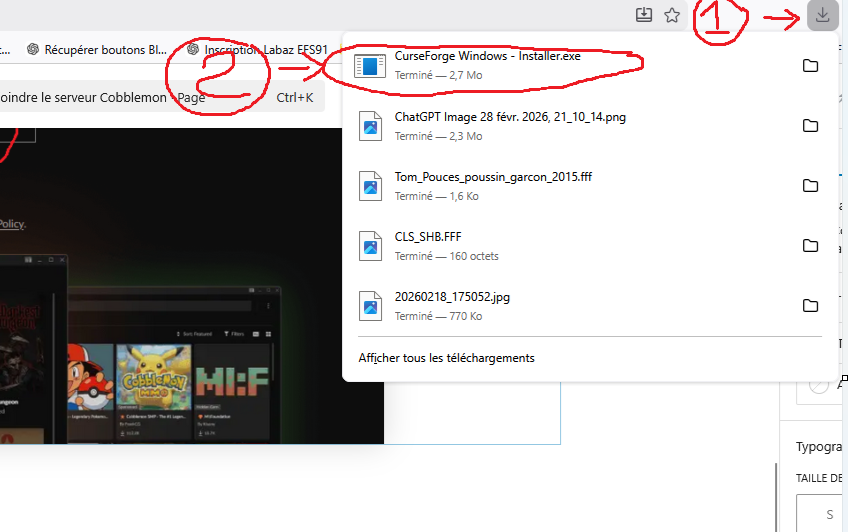Click the Downloads toolbar button
The height and width of the screenshot is (532, 848).
click(x=822, y=15)
